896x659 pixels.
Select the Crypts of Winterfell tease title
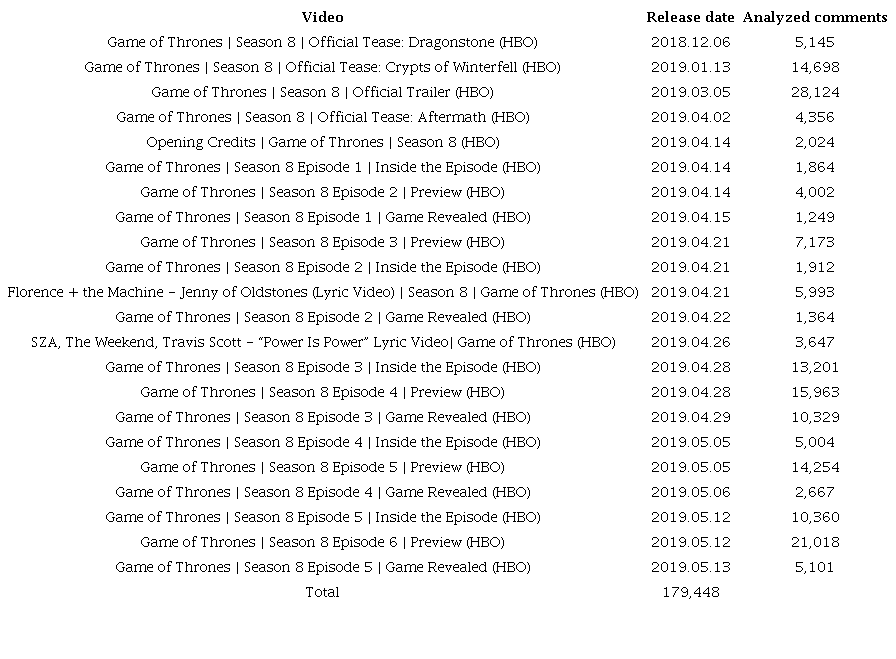[322, 67]
